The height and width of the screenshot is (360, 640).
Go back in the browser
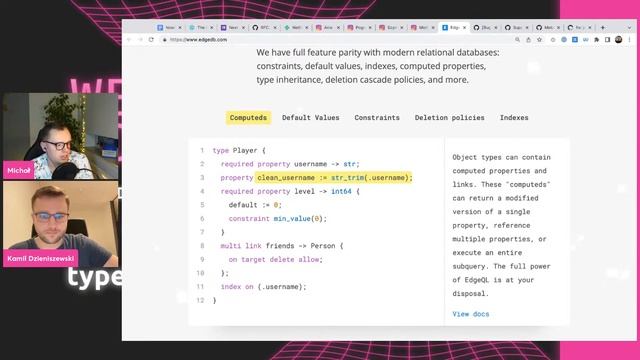(x=129, y=40)
